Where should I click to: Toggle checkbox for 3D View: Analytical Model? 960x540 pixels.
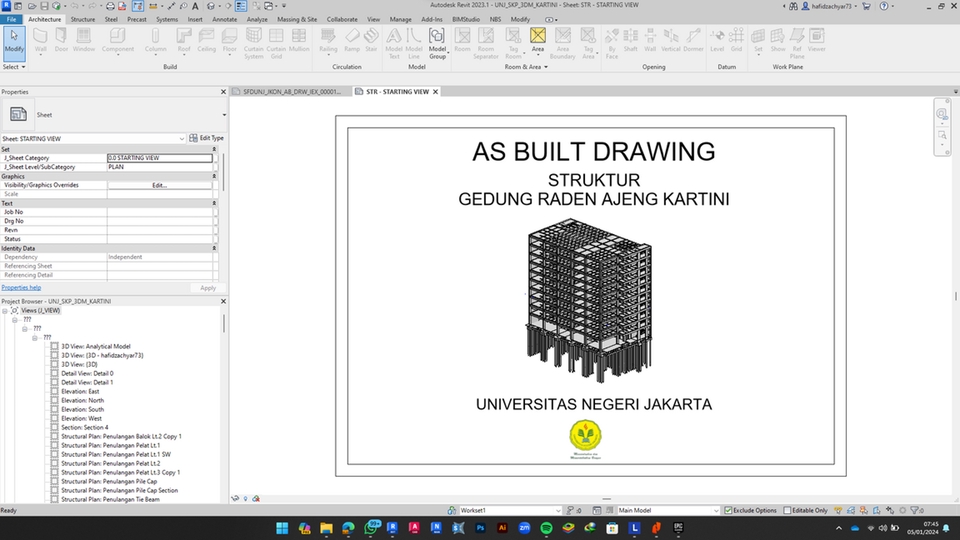pyautogui.click(x=54, y=346)
